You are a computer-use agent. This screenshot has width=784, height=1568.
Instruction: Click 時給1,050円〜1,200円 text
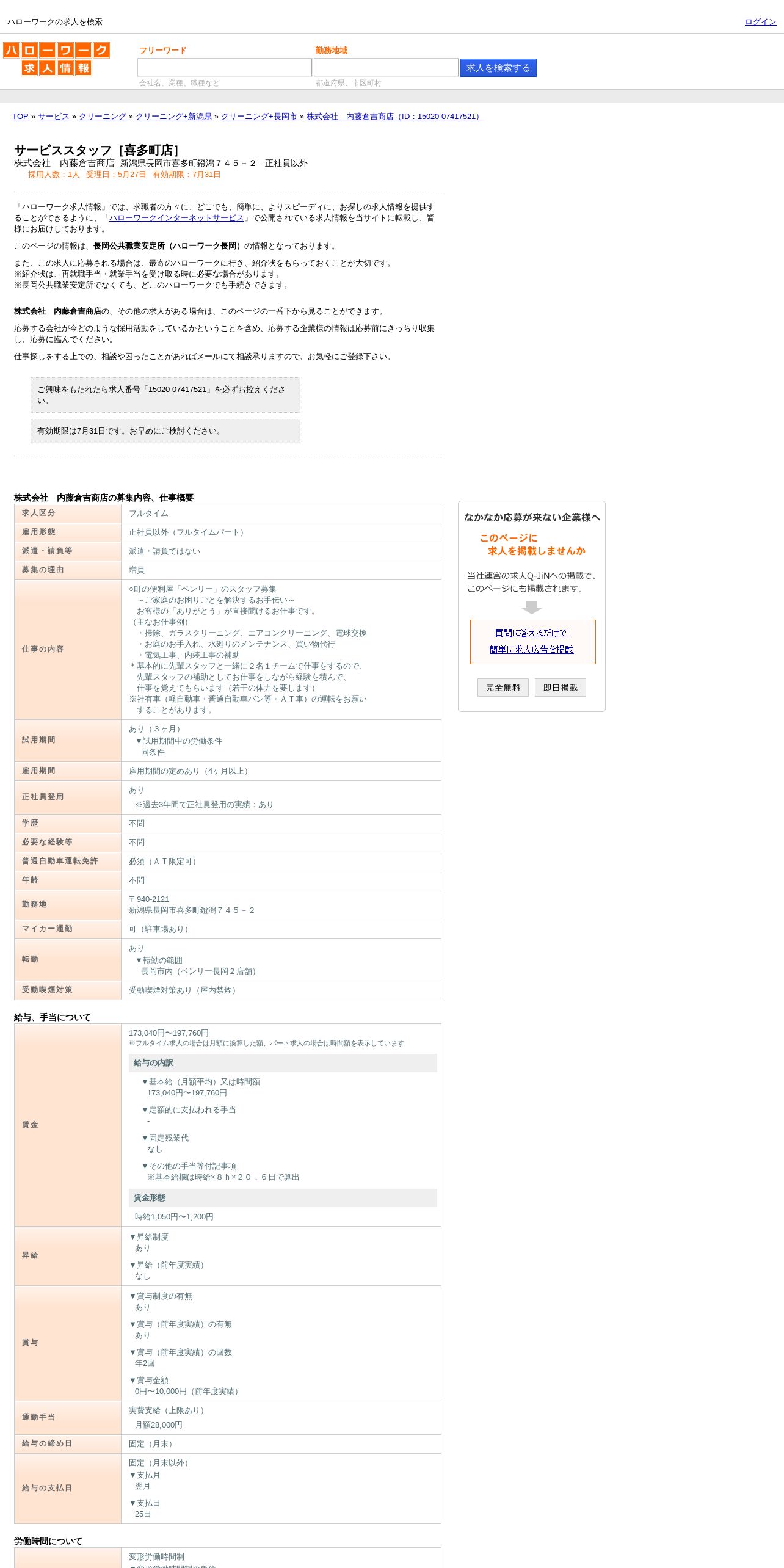click(x=174, y=1217)
